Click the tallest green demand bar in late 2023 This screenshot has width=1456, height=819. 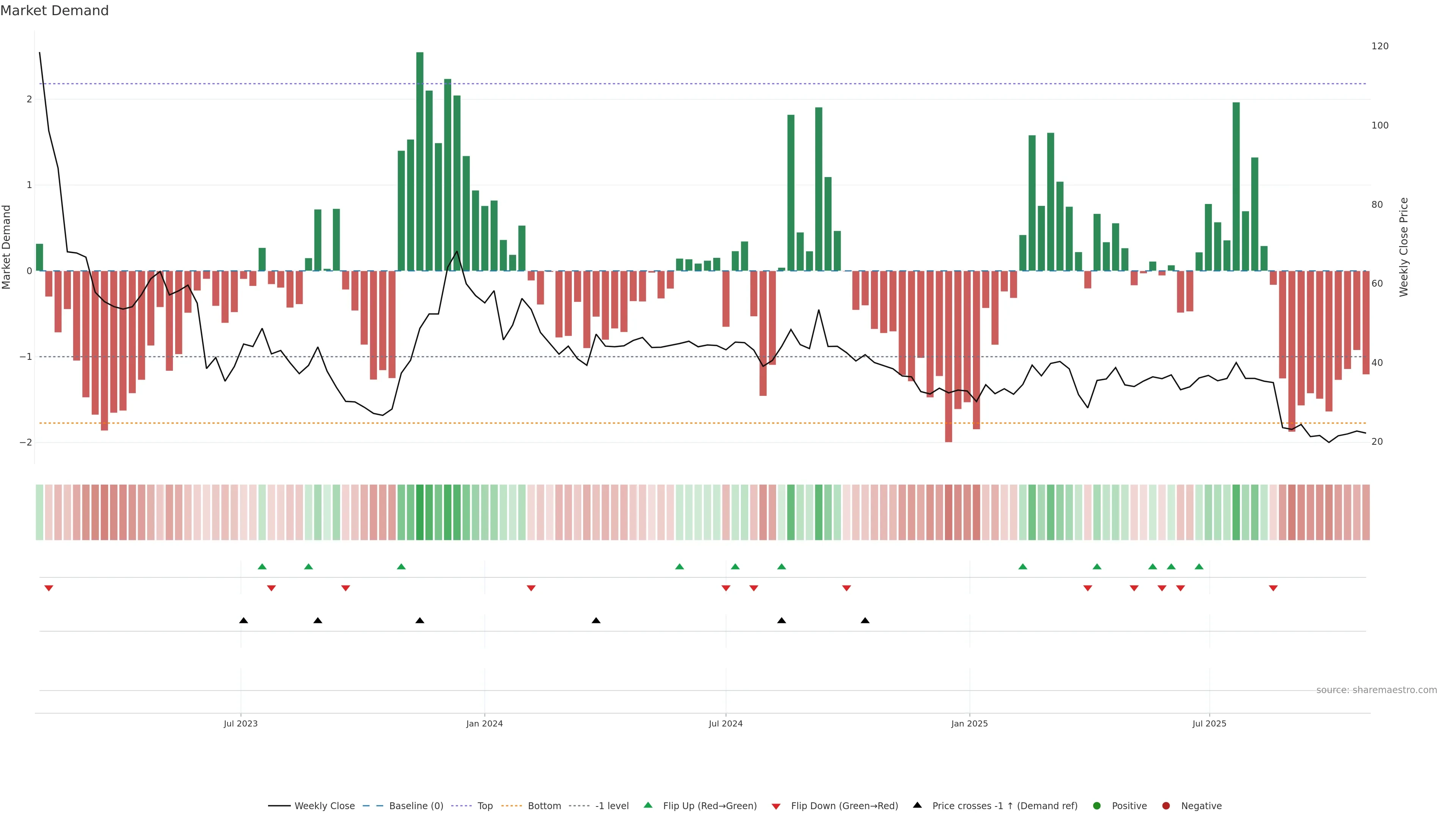pyautogui.click(x=419, y=161)
